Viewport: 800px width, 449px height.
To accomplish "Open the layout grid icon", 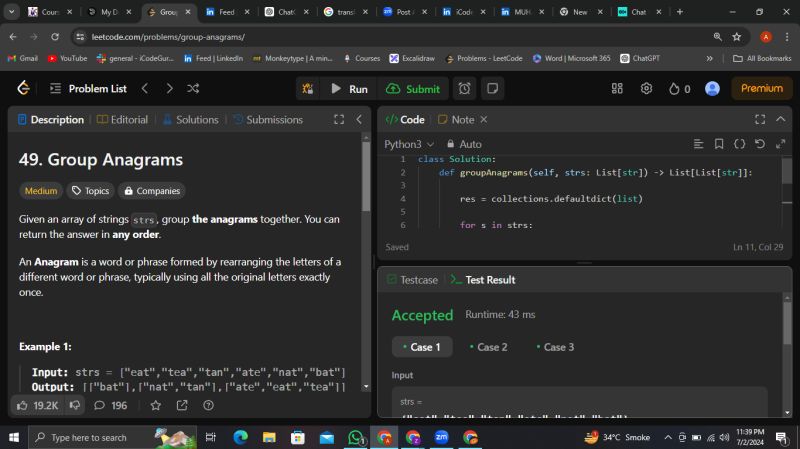I will [617, 89].
